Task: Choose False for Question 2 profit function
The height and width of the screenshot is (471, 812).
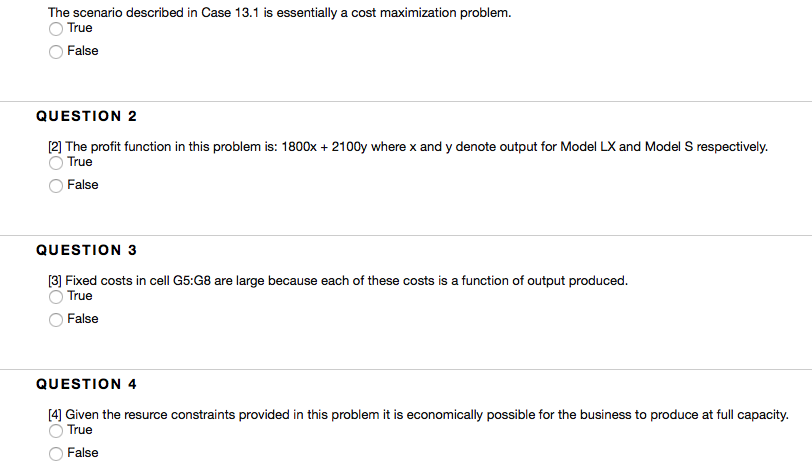Action: tap(56, 186)
